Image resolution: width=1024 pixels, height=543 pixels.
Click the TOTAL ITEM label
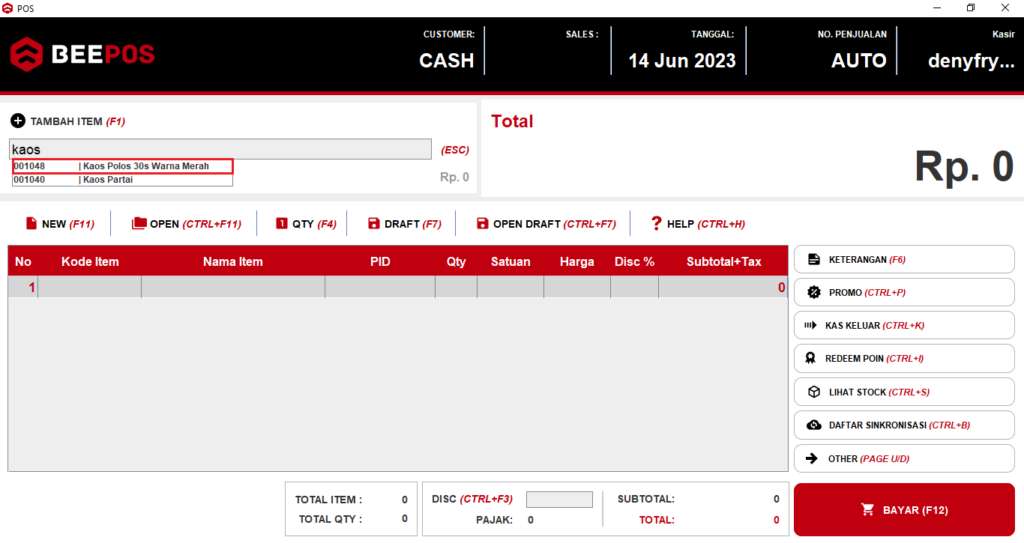pyautogui.click(x=328, y=499)
